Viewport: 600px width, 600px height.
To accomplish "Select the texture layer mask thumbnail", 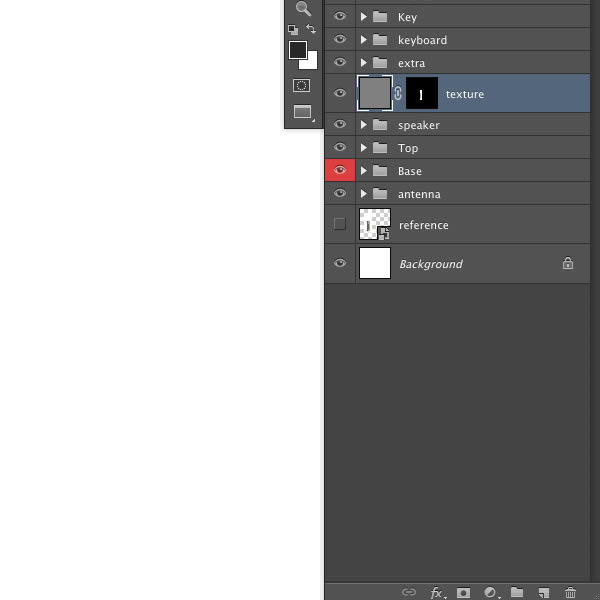I will tap(422, 93).
